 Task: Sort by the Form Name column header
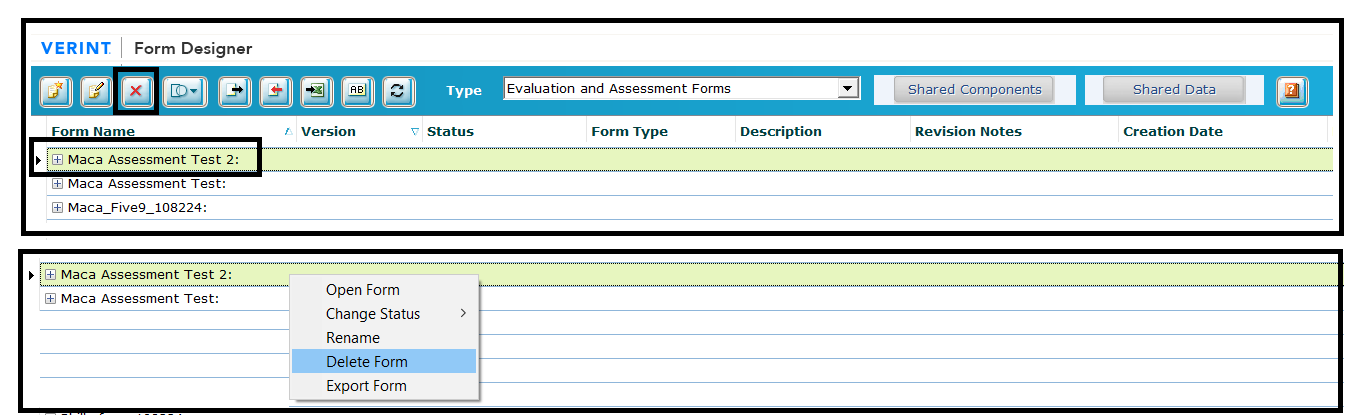(93, 131)
